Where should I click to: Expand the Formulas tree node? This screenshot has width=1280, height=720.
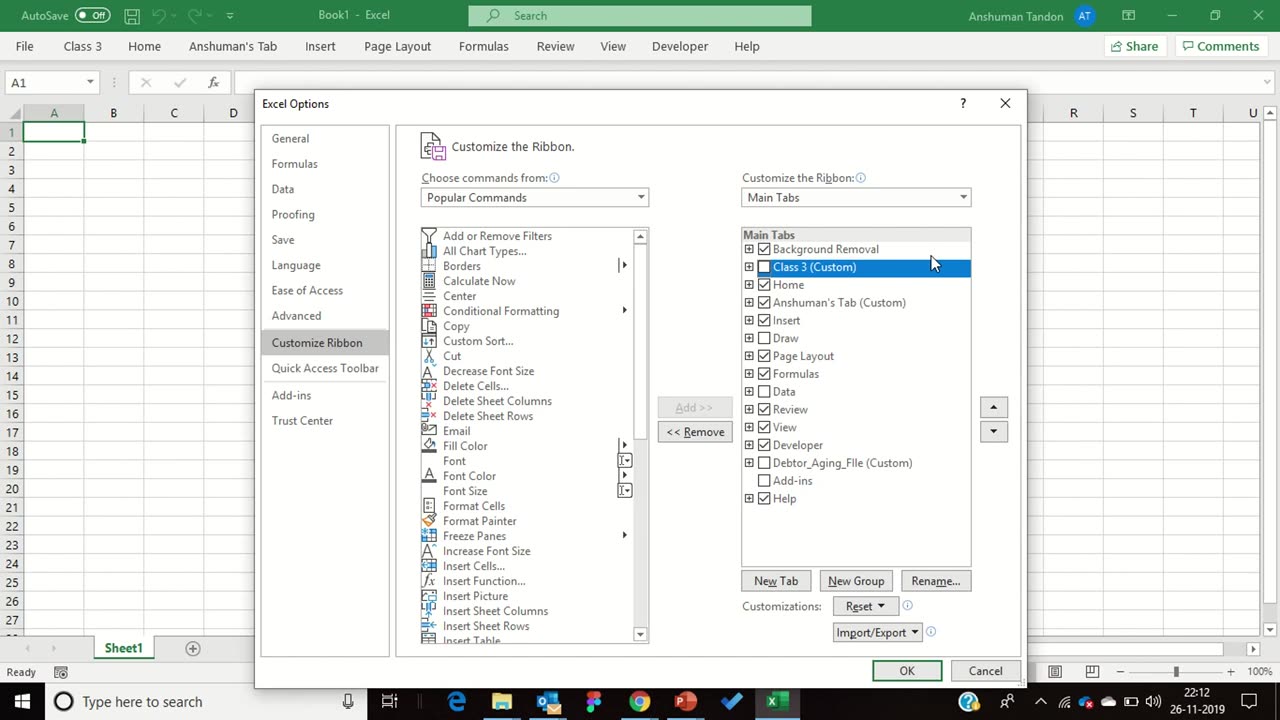tap(749, 374)
